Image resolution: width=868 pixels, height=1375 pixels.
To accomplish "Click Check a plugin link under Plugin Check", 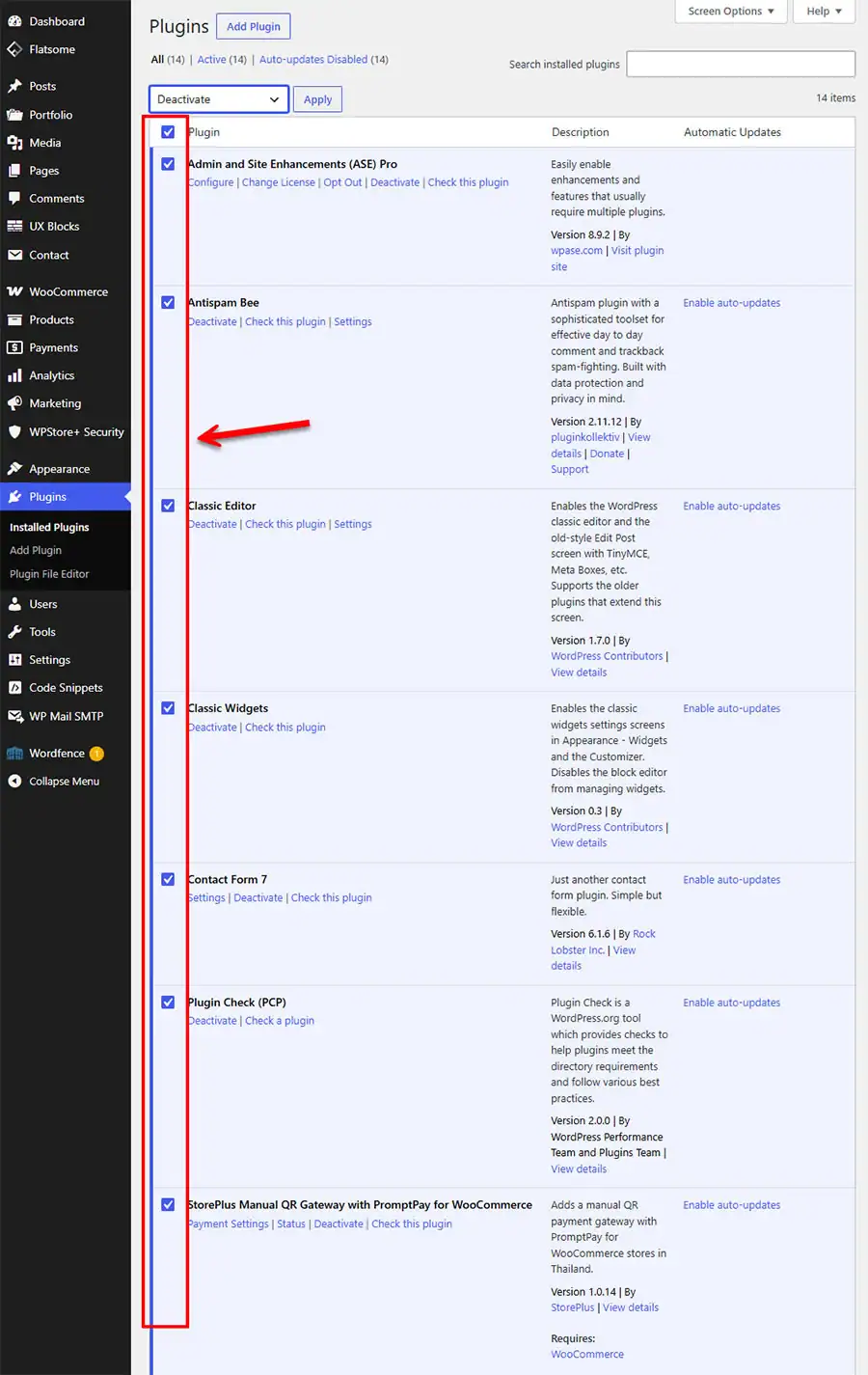I will (280, 1021).
